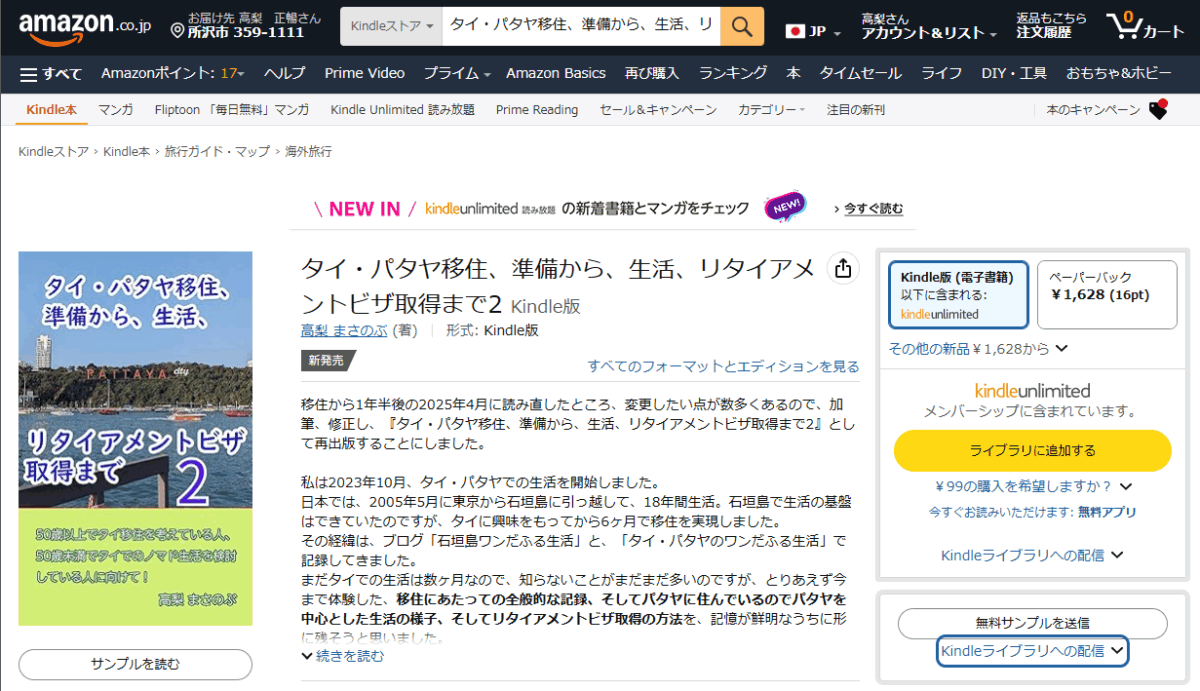
Task: Open 本 in the navigation bar
Action: click(793, 73)
